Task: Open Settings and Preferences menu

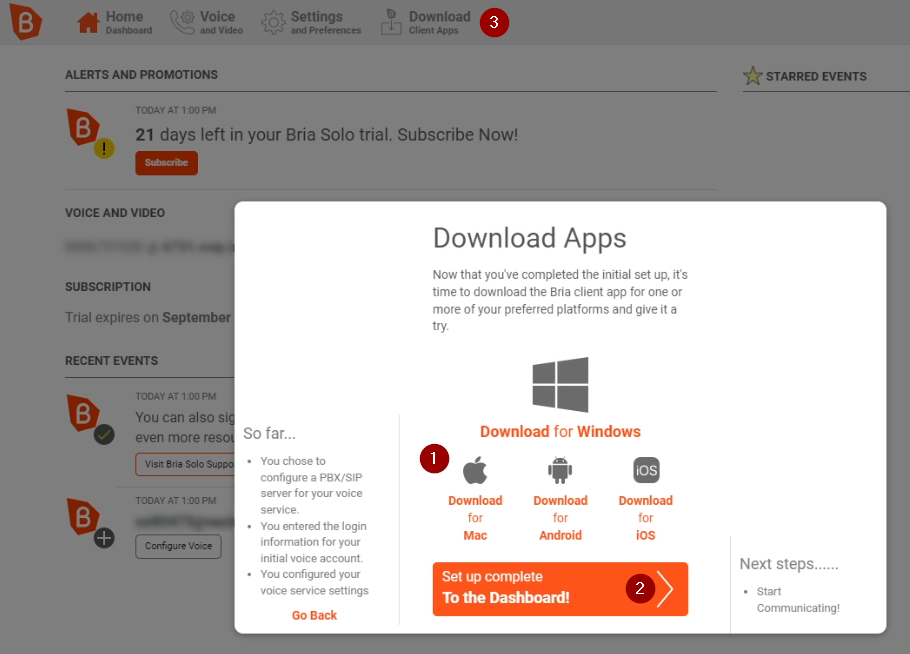Action: pyautogui.click(x=311, y=22)
